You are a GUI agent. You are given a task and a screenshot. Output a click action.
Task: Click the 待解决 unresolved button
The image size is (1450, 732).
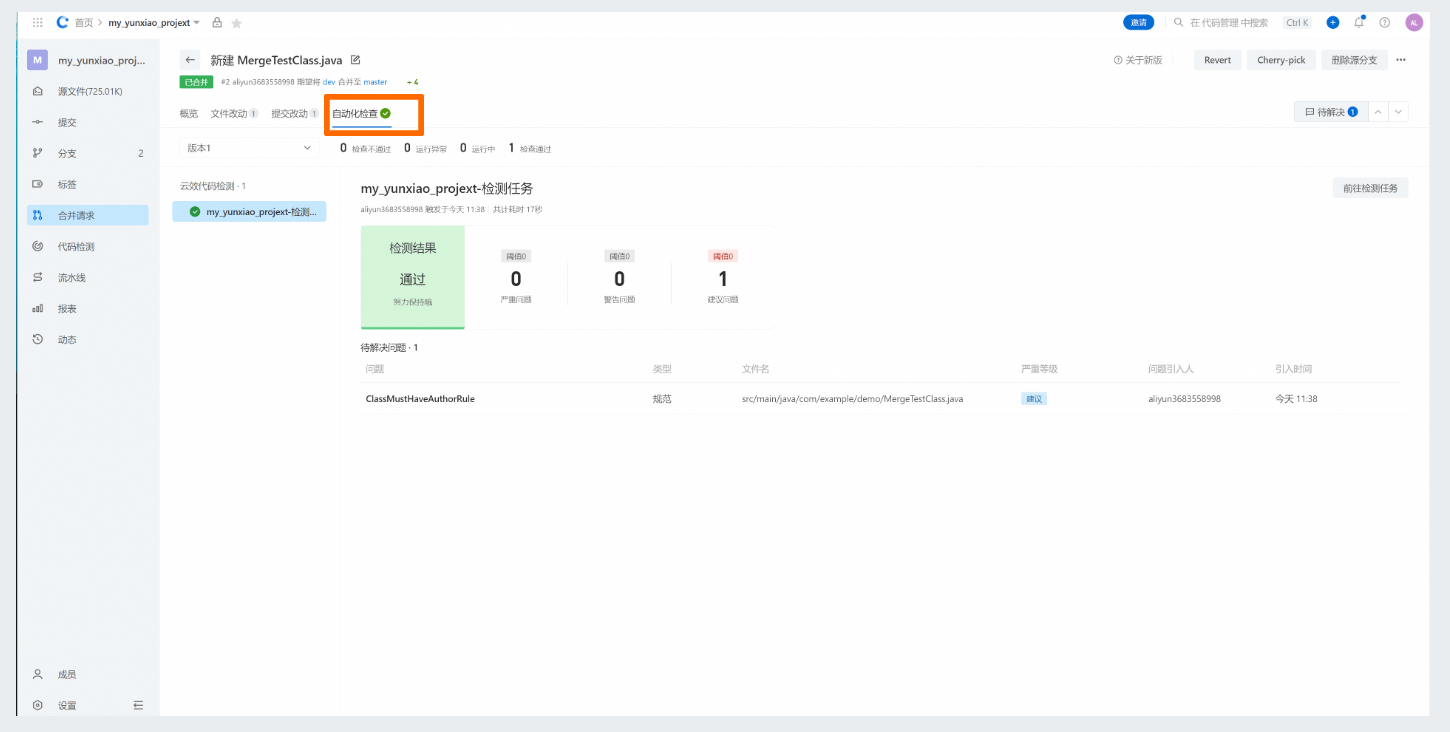tap(1330, 112)
